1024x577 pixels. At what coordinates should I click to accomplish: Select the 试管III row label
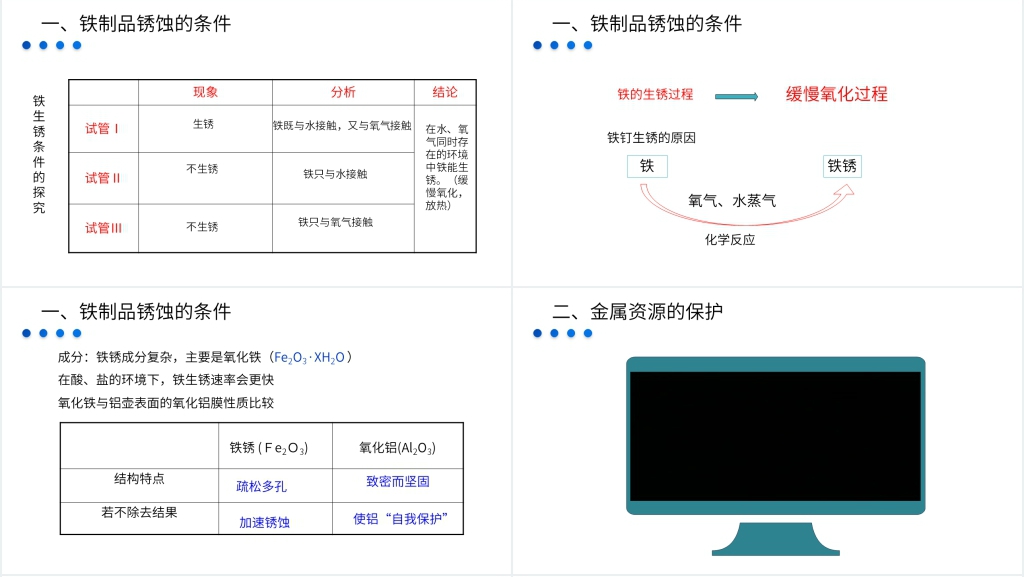tap(103, 228)
